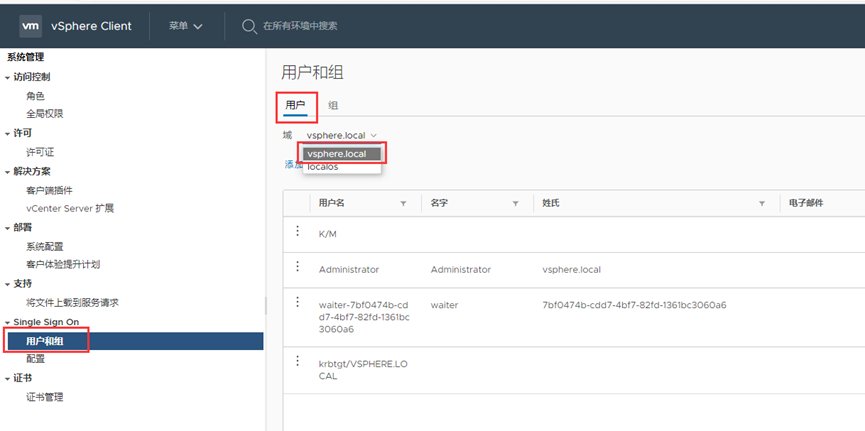Click the 添加 user link

tap(293, 164)
